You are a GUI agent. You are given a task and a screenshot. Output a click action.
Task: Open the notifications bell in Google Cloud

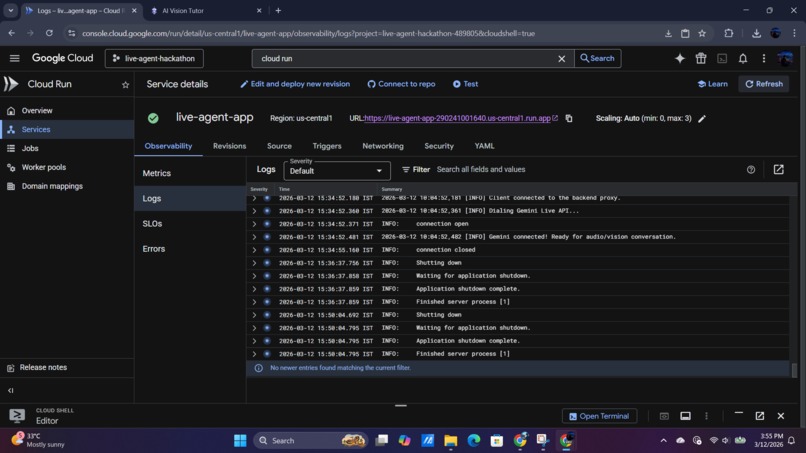coord(743,59)
